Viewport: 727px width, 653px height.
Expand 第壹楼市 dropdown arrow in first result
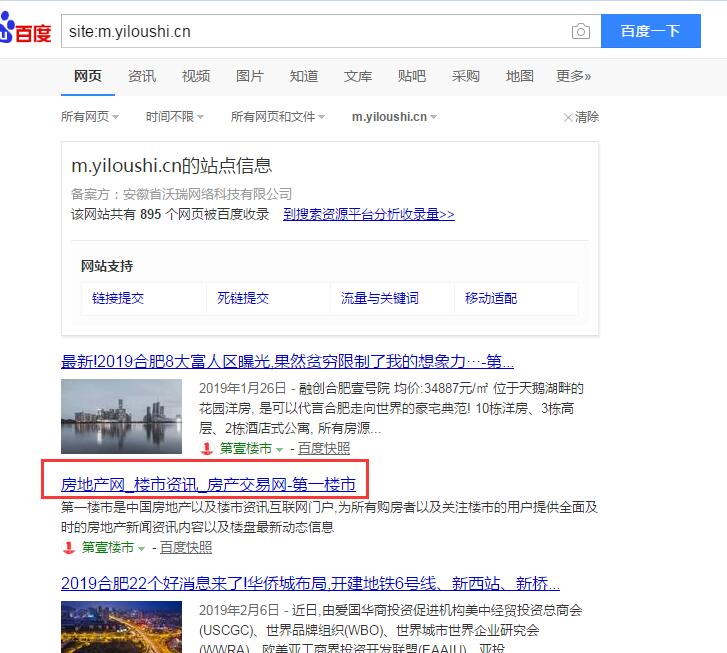(279, 449)
